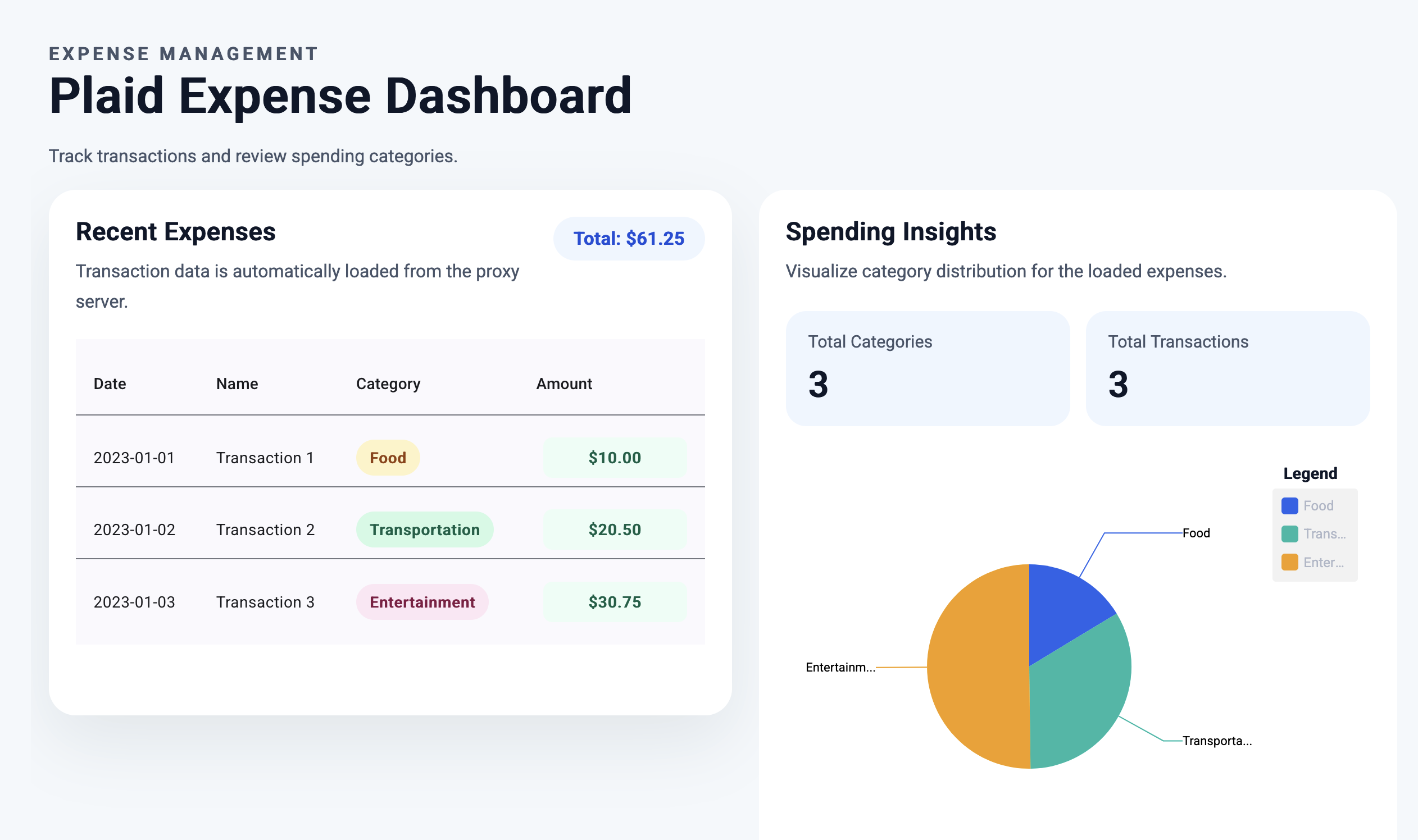Click the Food pie label

[1196, 533]
